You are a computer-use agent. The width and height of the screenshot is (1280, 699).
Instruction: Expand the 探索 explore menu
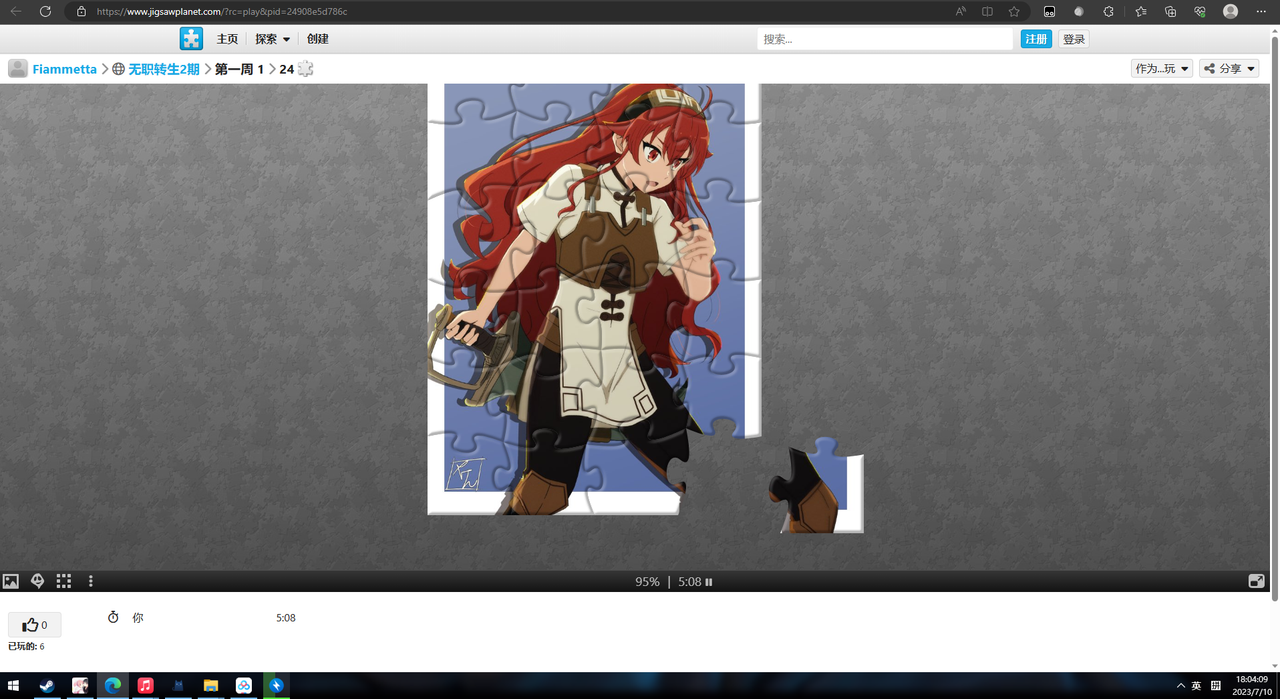pyautogui.click(x=272, y=39)
